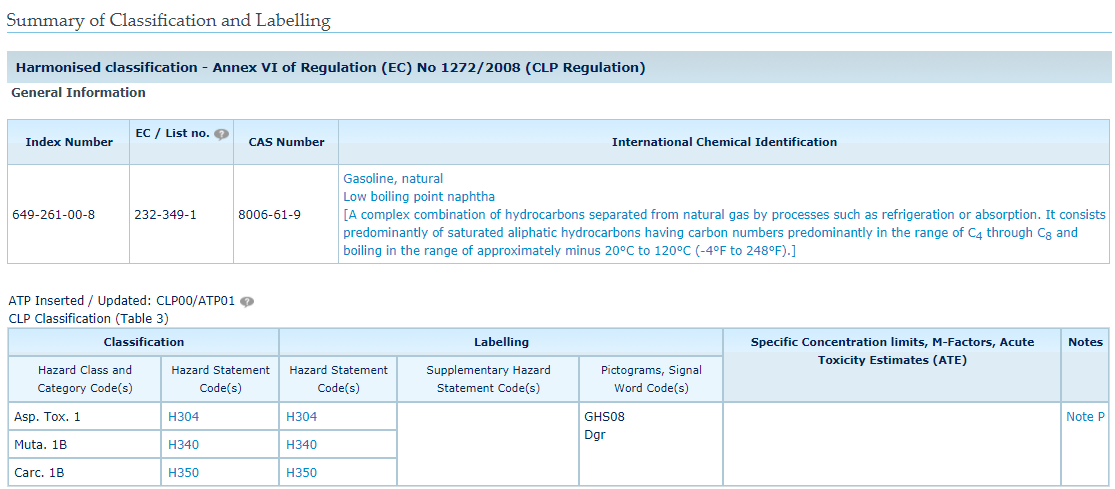
Task: Click the Harmonised classification section header
Action: (x=330, y=68)
